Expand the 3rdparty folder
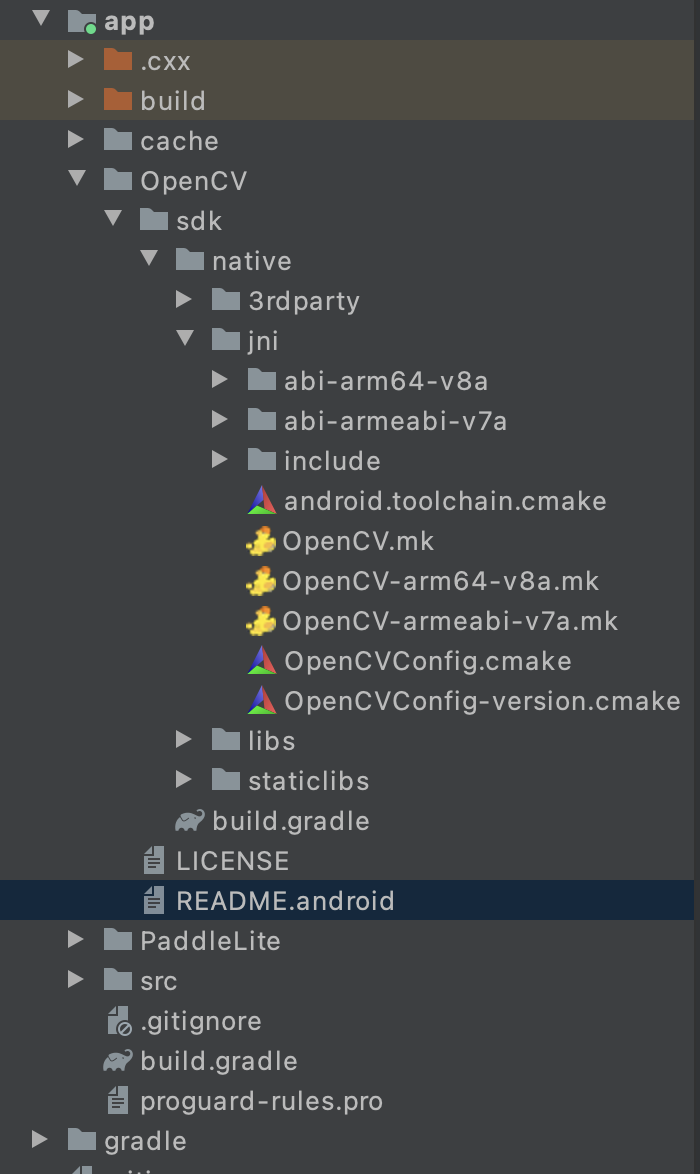This screenshot has height=1174, width=700. tap(183, 299)
